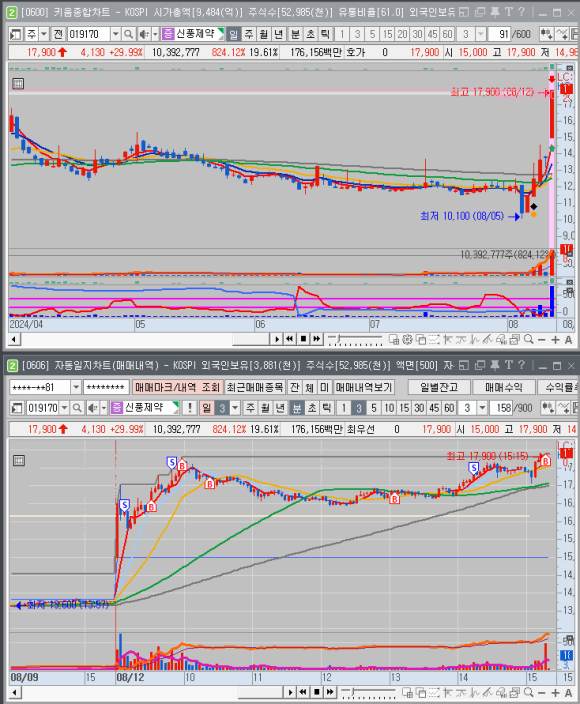Select the 일 (daily) period in the bottom chart toolbar

coord(207,408)
